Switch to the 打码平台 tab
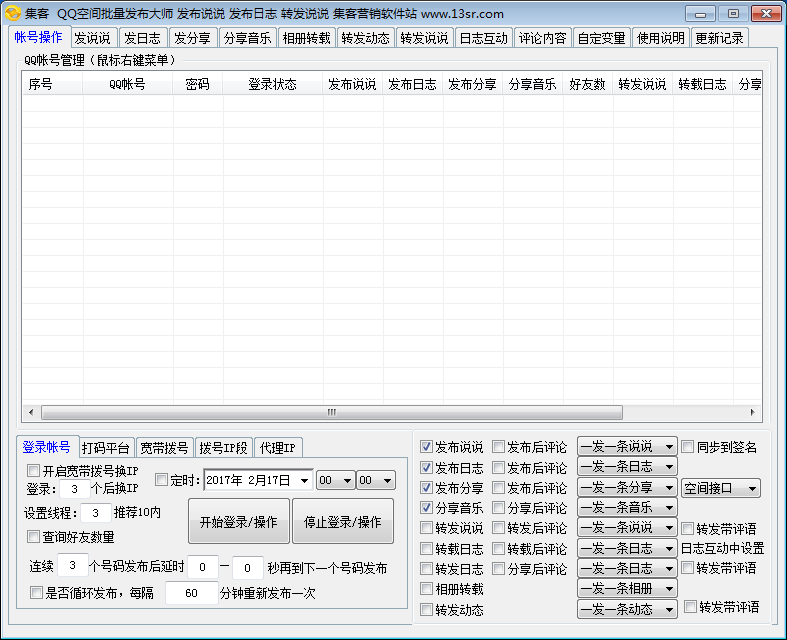787x640 pixels. (105, 448)
